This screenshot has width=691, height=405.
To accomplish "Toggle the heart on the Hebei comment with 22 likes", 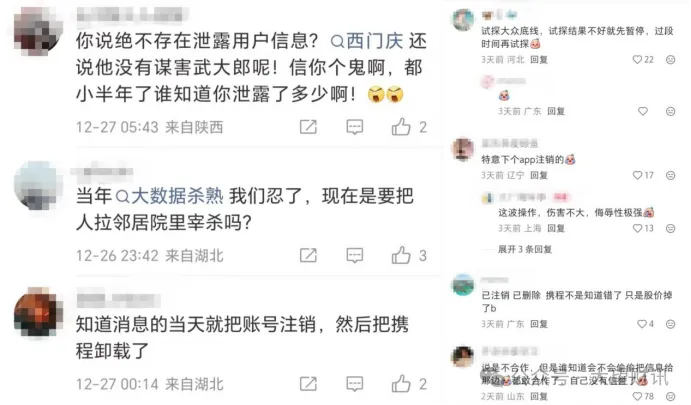I will tap(637, 59).
